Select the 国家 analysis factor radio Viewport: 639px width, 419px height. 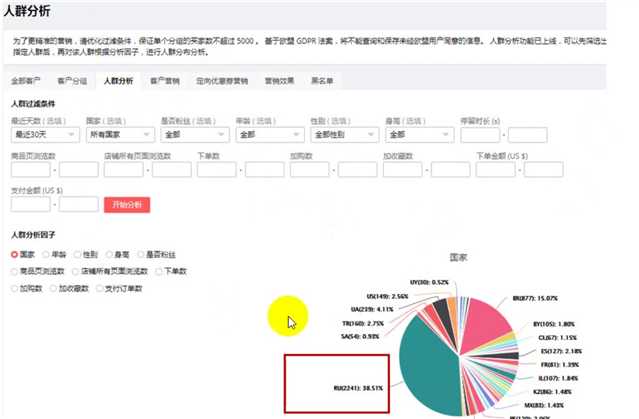15,254
